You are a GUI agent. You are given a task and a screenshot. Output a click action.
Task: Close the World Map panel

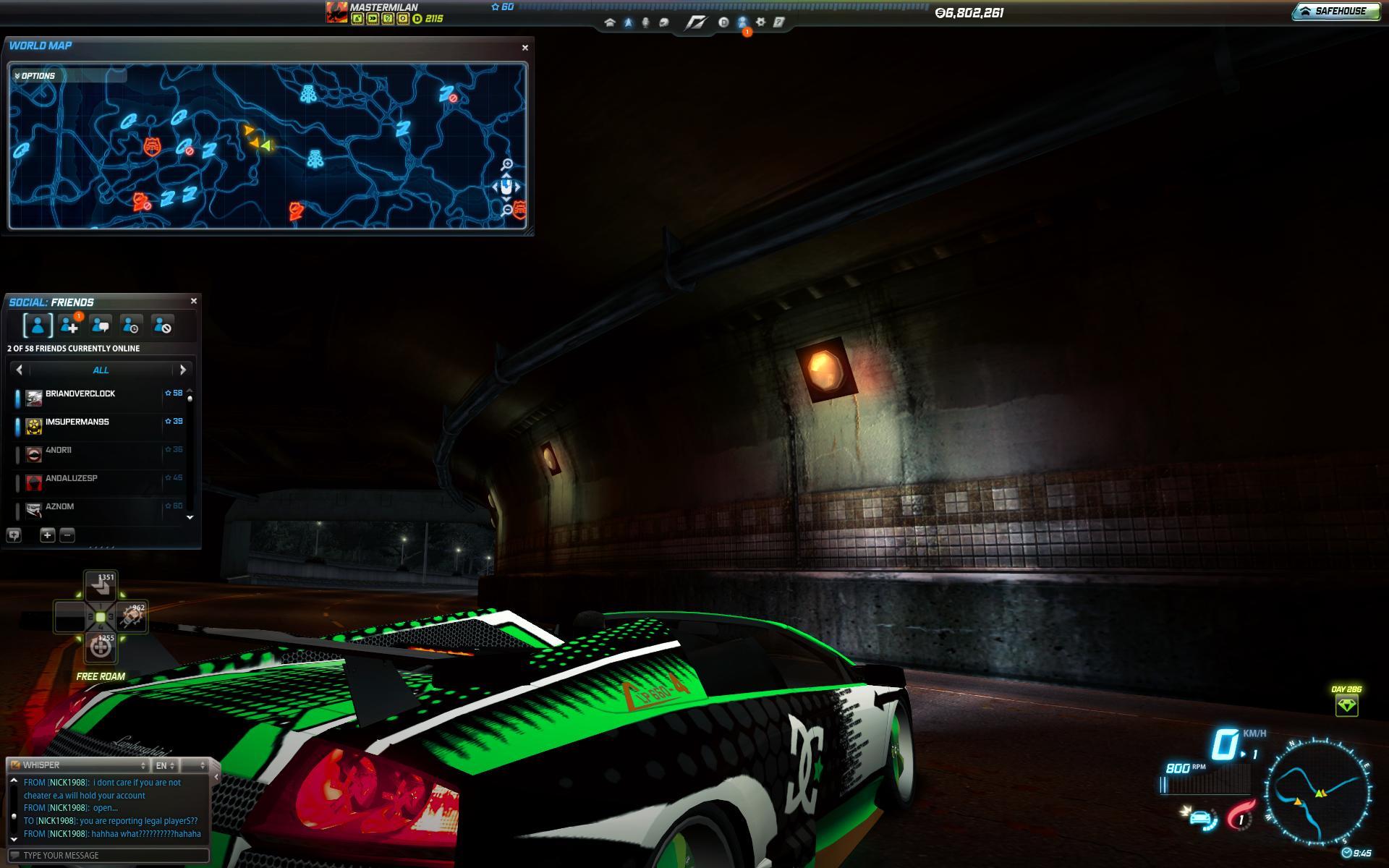525,48
